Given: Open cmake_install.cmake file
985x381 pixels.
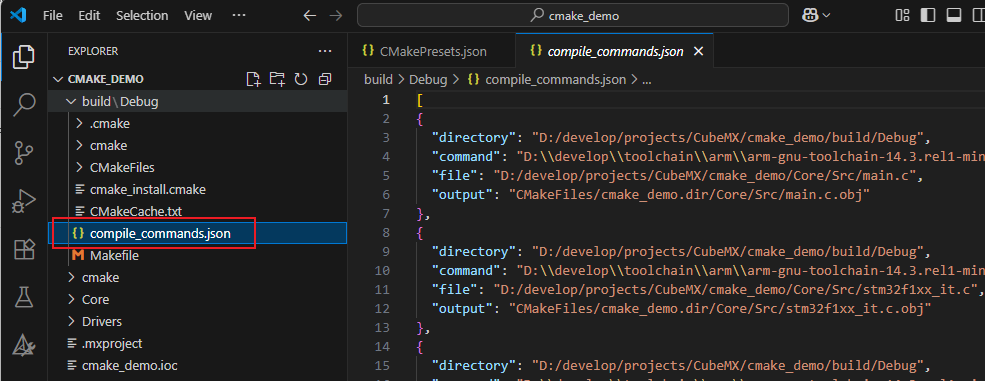Looking at the screenshot, I should point(148,189).
